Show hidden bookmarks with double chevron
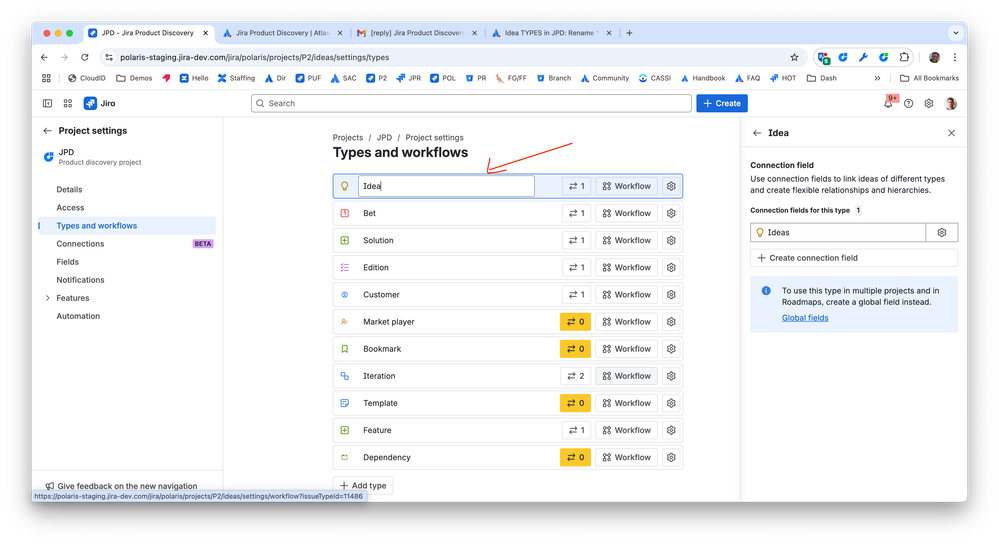 tap(877, 78)
